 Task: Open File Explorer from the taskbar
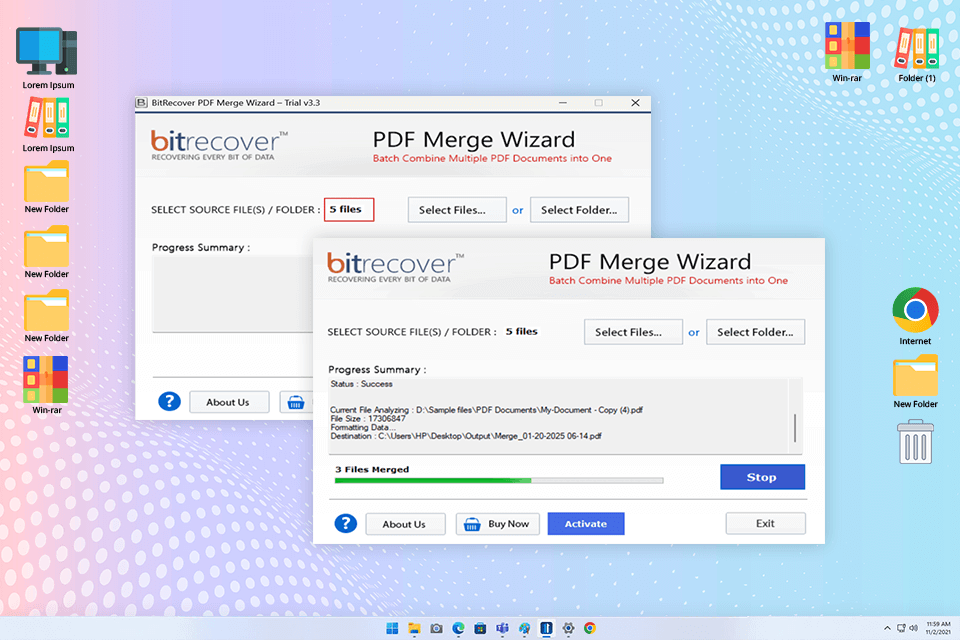point(414,628)
